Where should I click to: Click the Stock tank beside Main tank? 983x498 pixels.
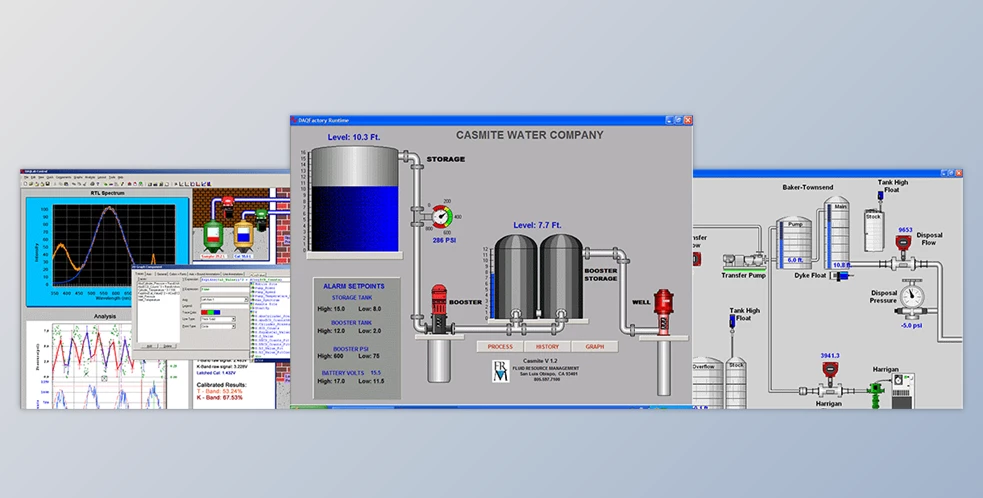(x=874, y=229)
